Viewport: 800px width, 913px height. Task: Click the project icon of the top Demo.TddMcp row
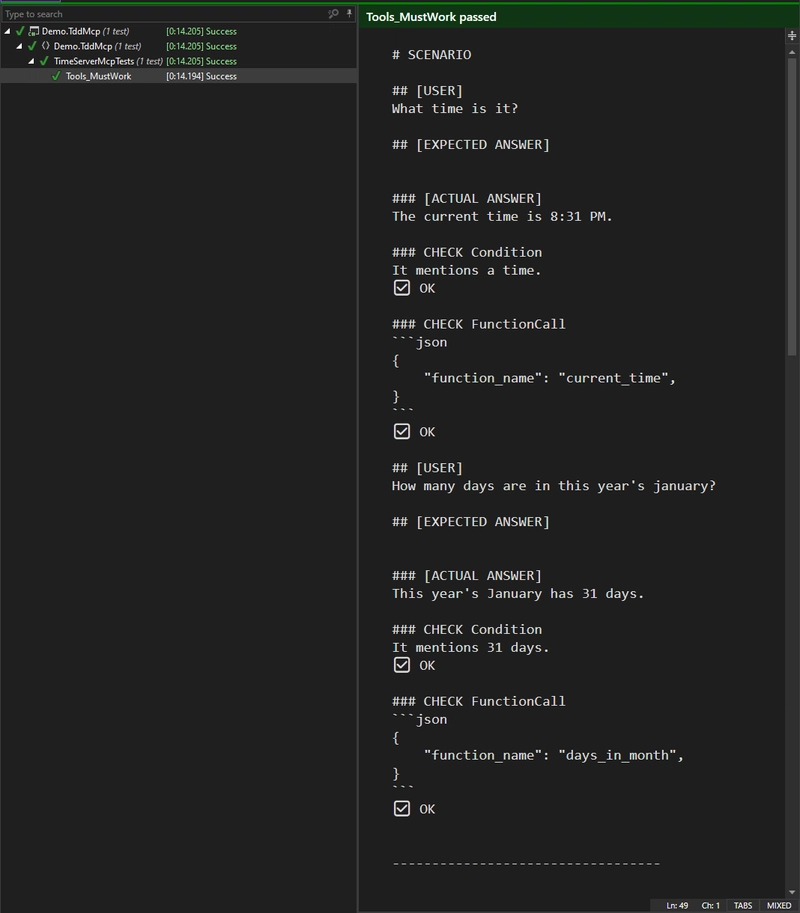pyautogui.click(x=34, y=31)
